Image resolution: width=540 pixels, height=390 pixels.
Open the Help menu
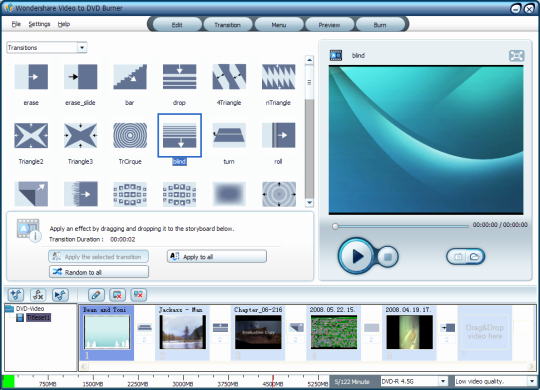64,24
